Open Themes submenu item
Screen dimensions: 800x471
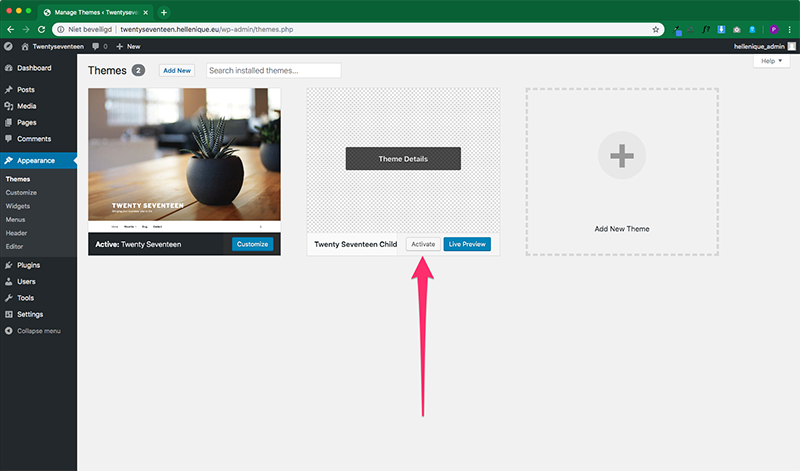(18, 179)
